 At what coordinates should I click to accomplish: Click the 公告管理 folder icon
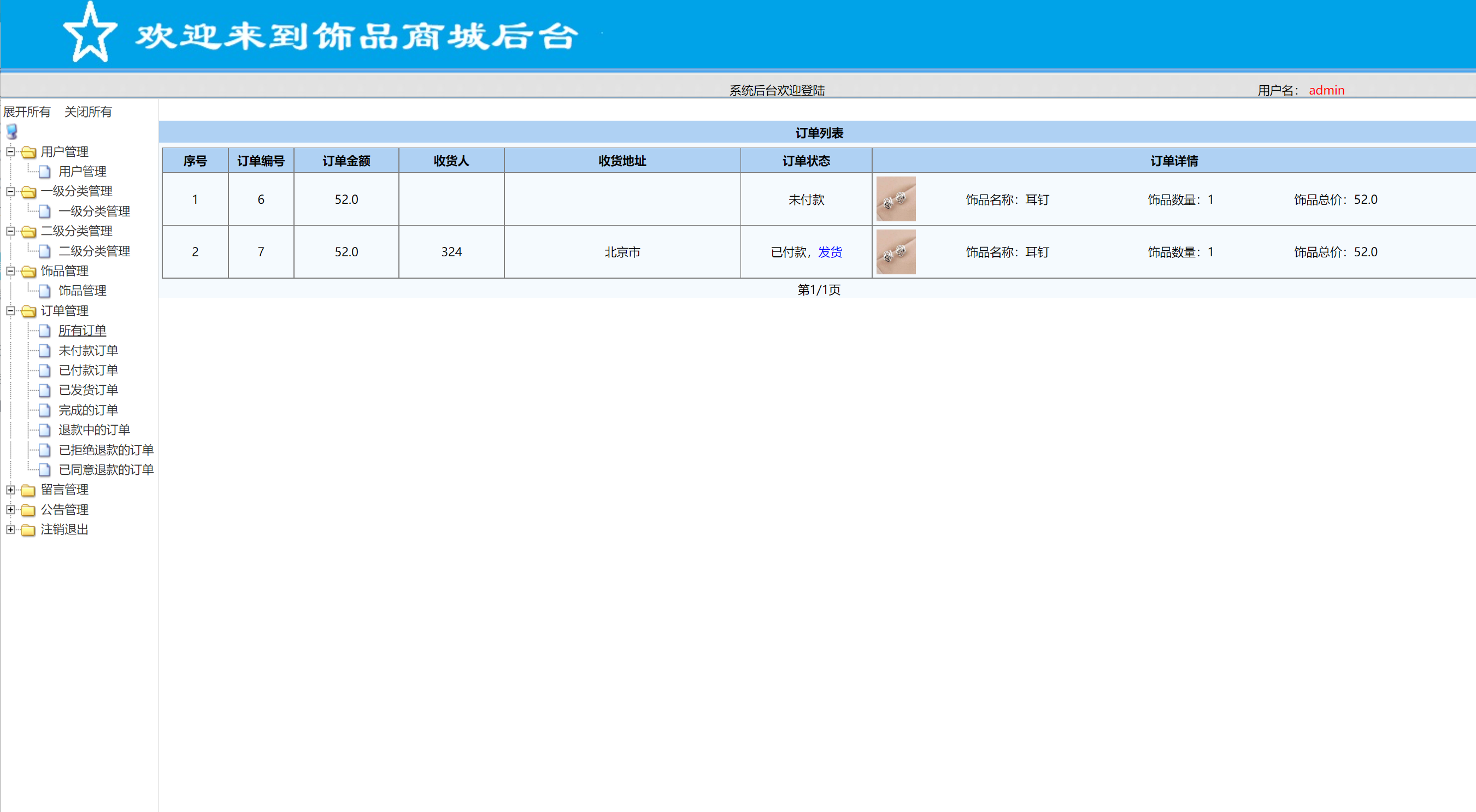[27, 510]
